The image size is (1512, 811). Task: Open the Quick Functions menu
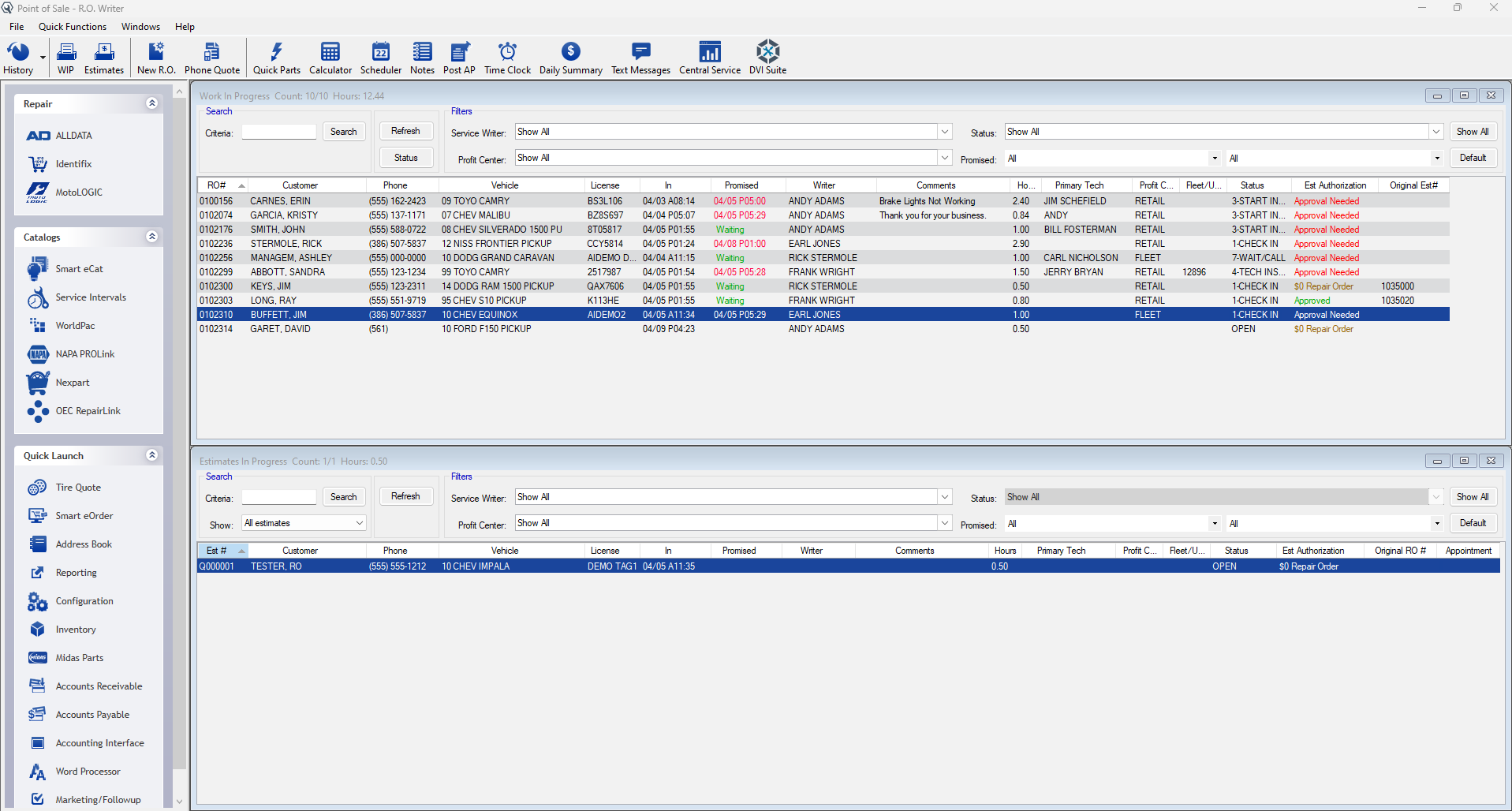coord(72,26)
